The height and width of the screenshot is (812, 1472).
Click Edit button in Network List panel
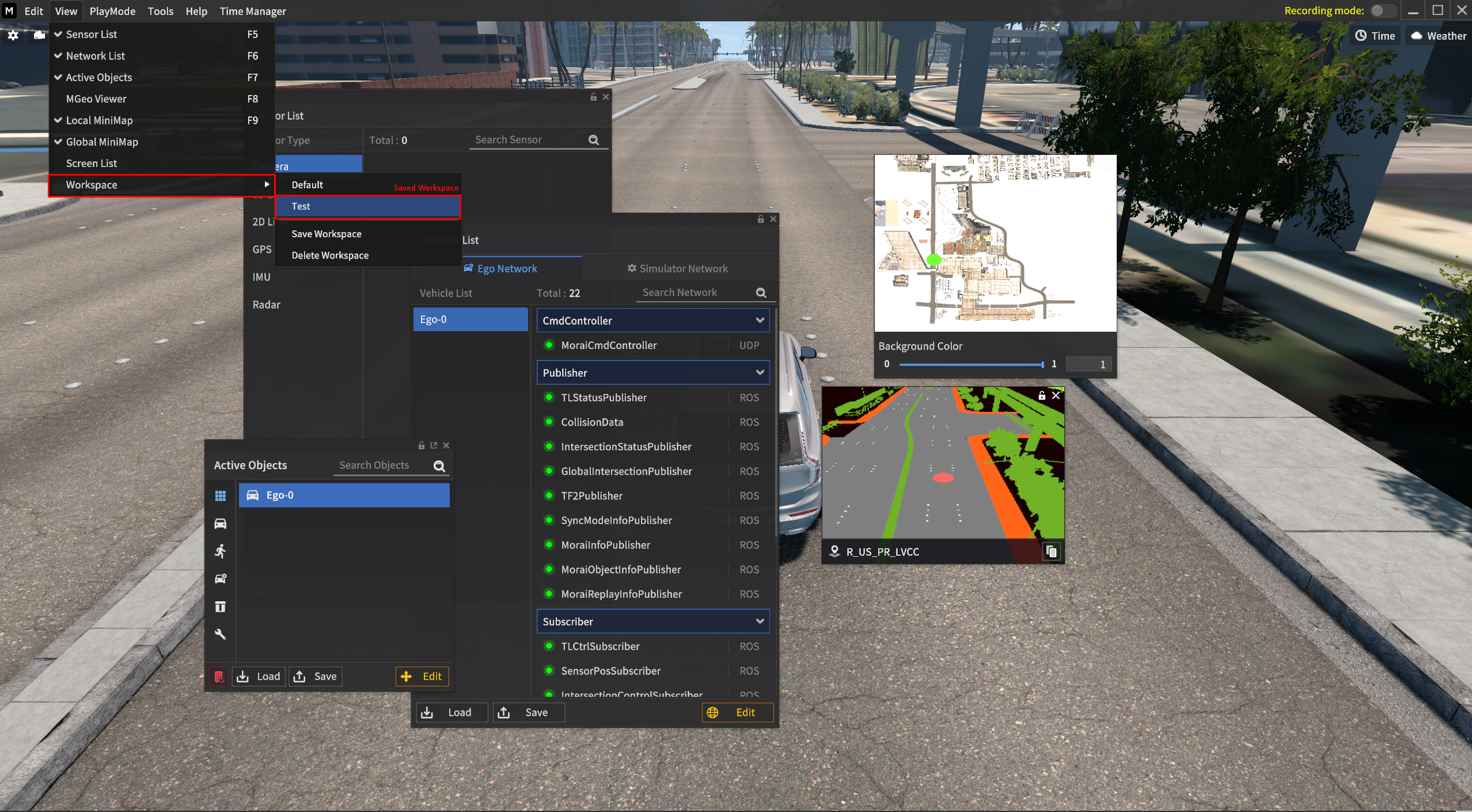point(737,712)
